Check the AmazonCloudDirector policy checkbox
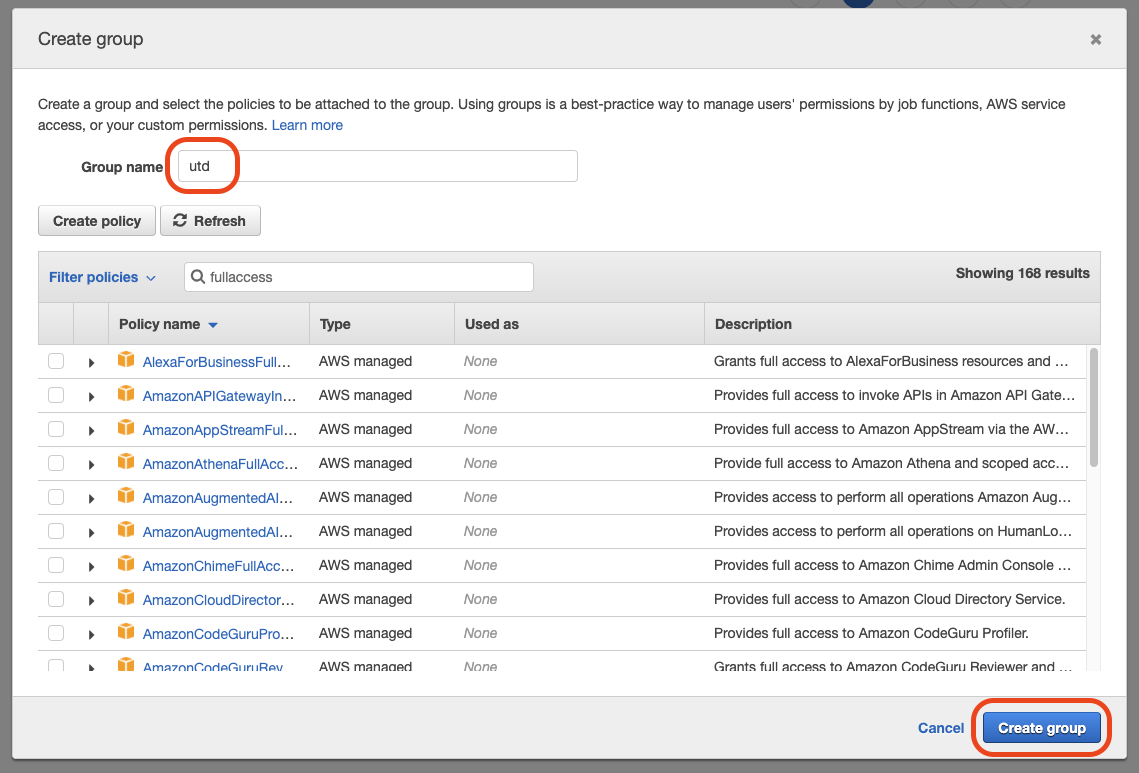1139x773 pixels. pos(56,599)
